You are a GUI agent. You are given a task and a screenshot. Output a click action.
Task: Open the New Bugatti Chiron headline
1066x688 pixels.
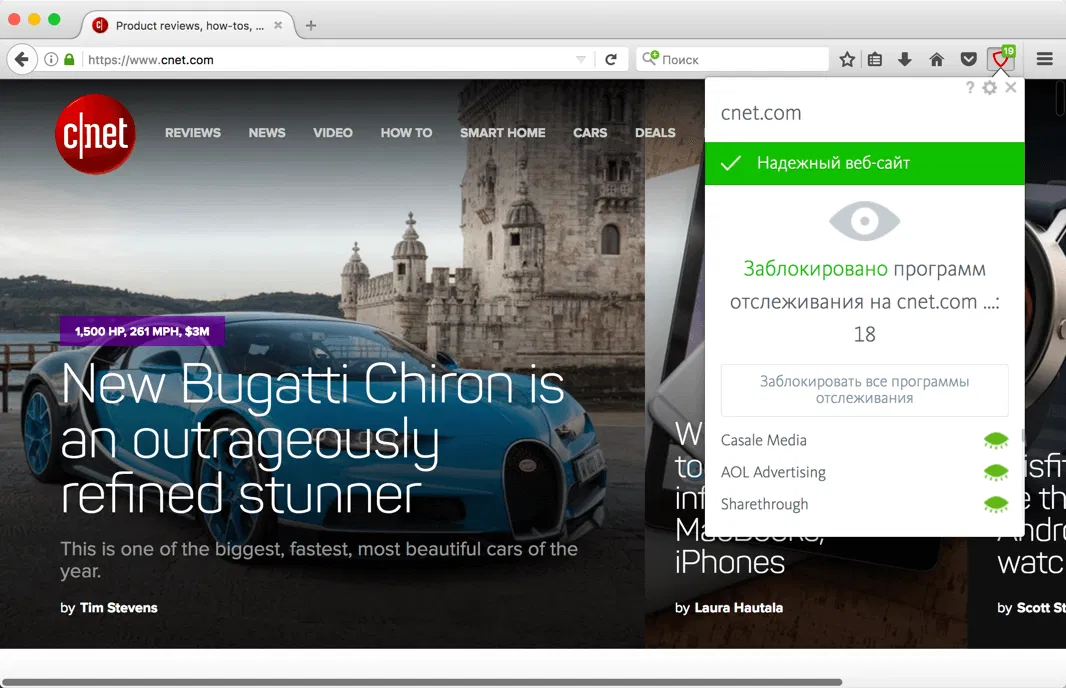click(x=313, y=438)
